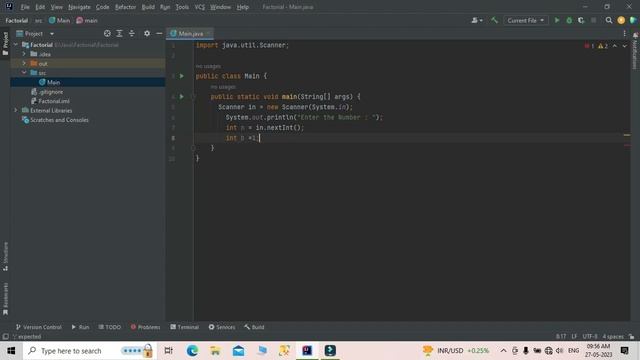Open IntelliJ IDEA from Windows taskbar
Viewport: 640px width, 360px height.
click(x=307, y=351)
